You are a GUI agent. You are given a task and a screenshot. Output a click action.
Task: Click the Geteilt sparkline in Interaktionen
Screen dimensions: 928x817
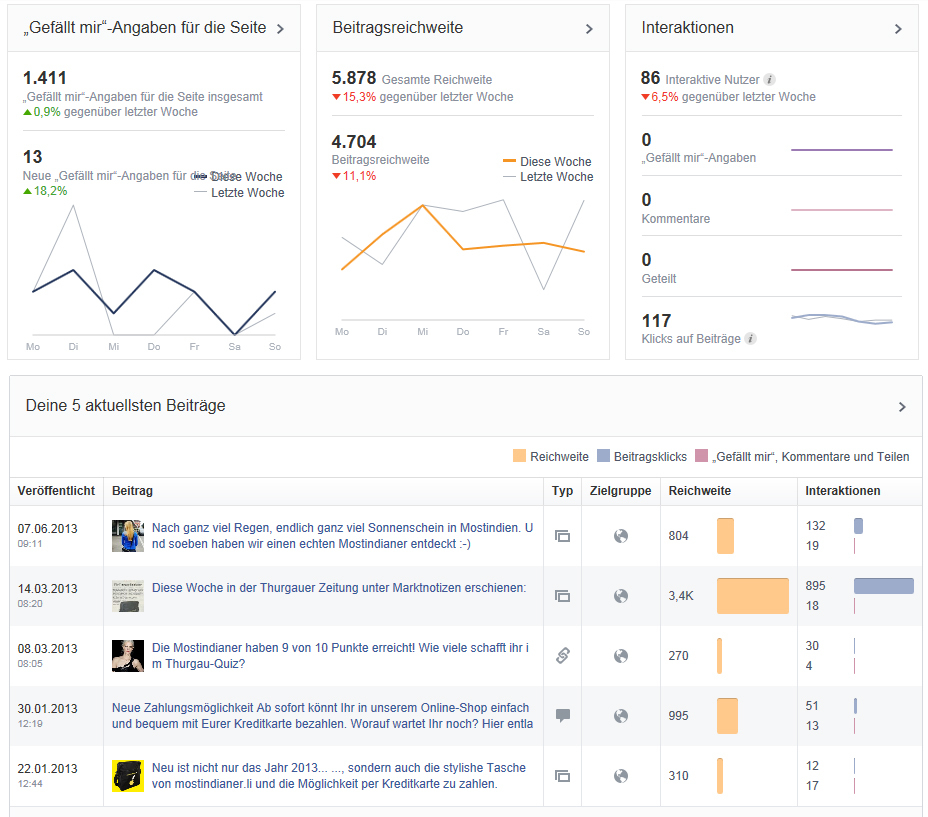click(842, 270)
